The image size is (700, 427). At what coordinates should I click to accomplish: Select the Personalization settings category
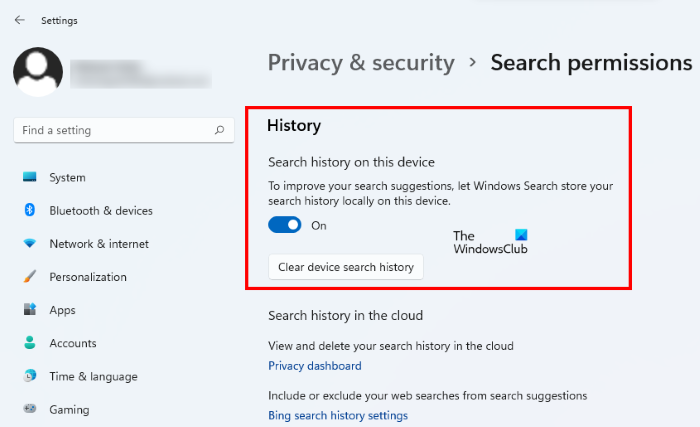click(x=88, y=277)
